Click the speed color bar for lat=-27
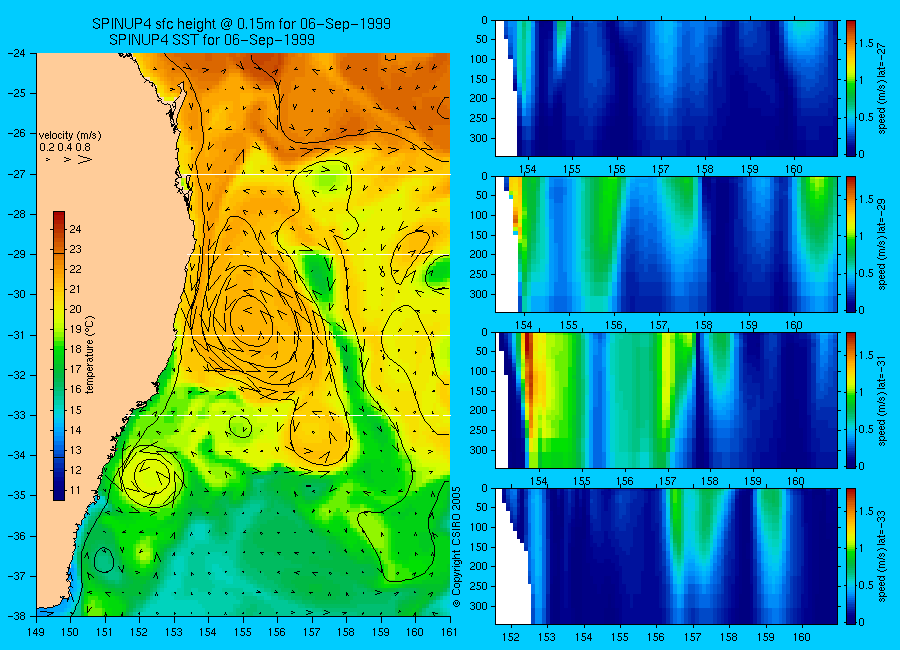 point(851,88)
